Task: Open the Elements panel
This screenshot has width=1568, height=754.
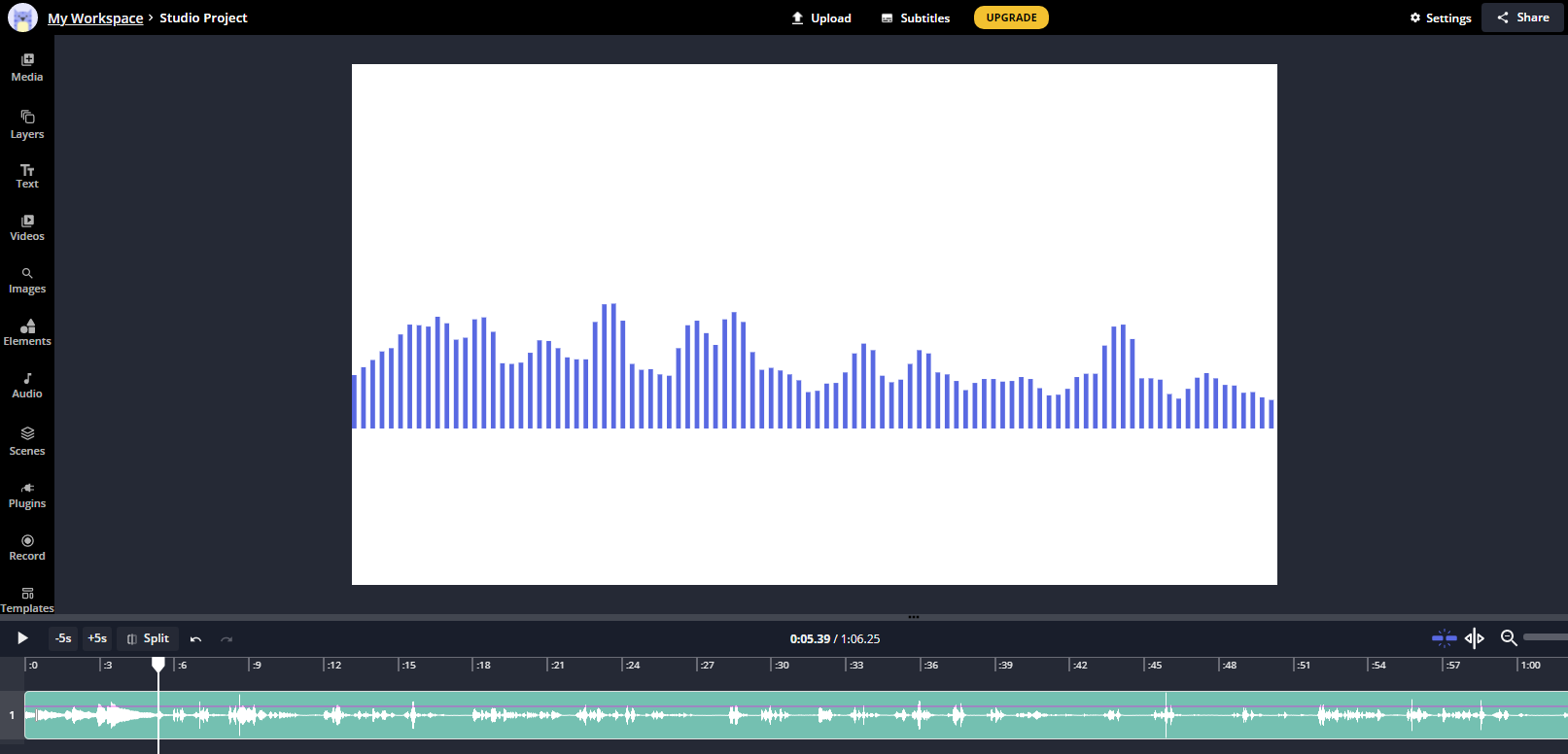Action: tap(27, 332)
